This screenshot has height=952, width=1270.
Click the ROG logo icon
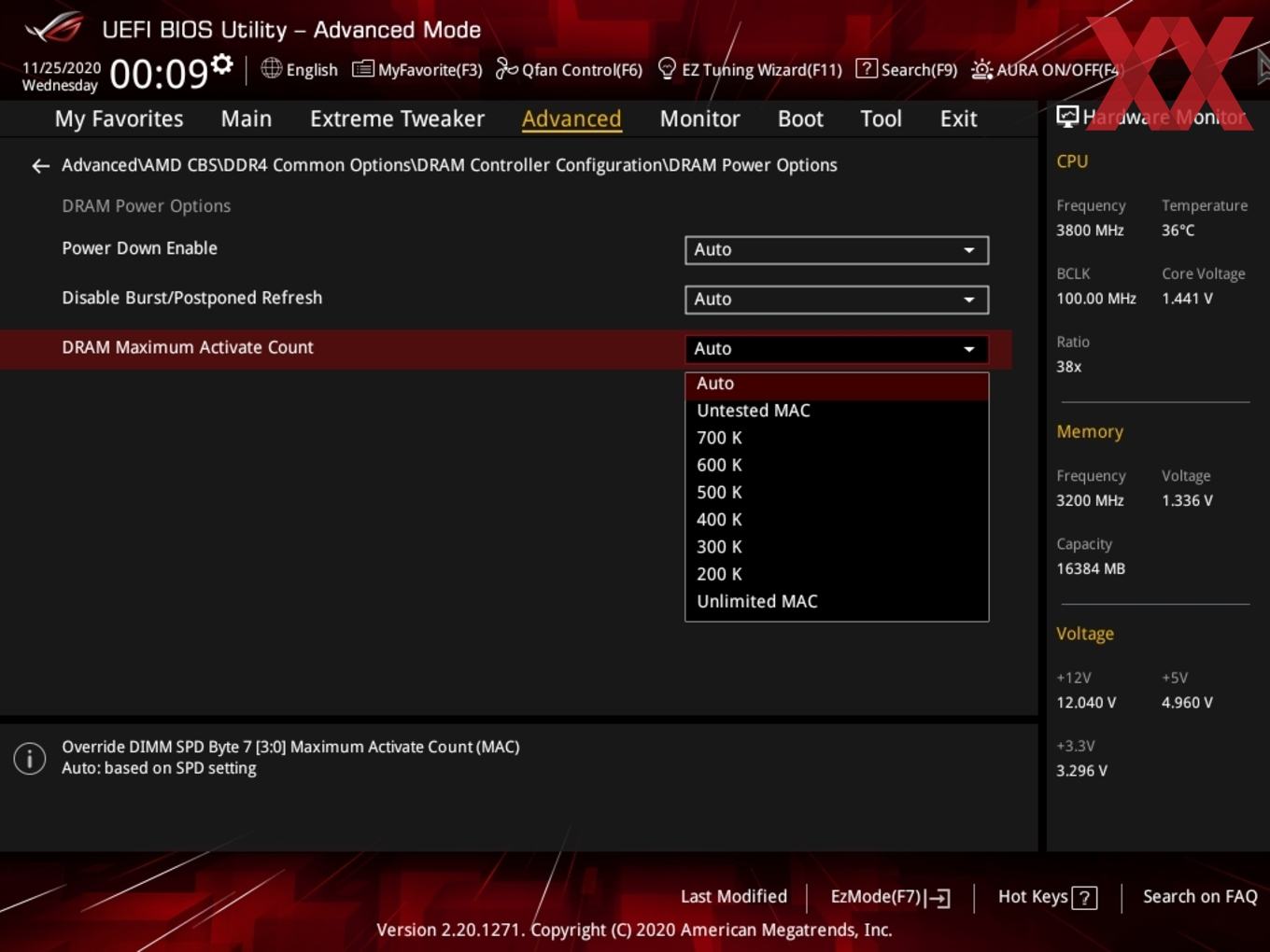pos(54,28)
